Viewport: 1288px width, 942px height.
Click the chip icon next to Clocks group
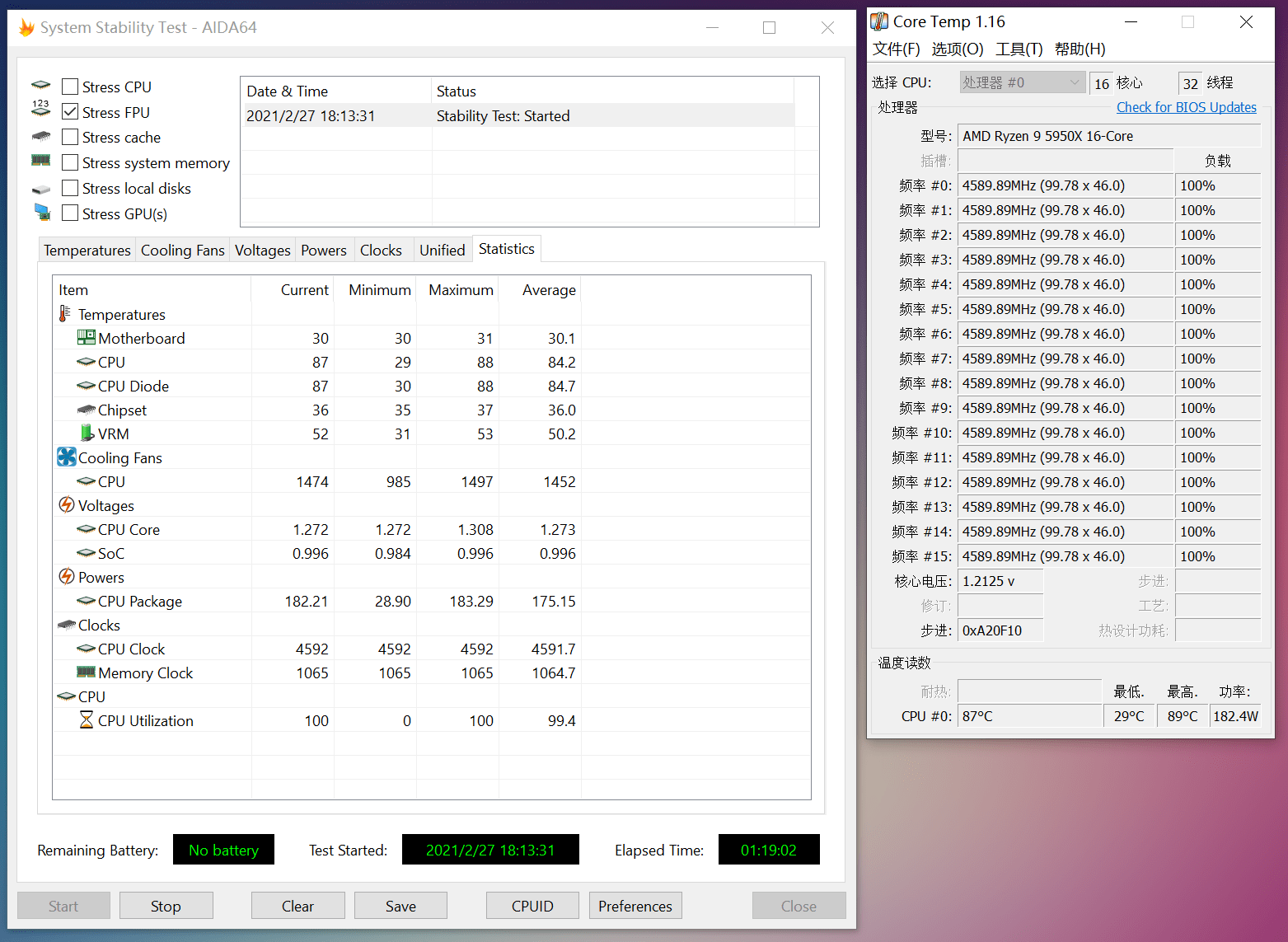pos(67,625)
